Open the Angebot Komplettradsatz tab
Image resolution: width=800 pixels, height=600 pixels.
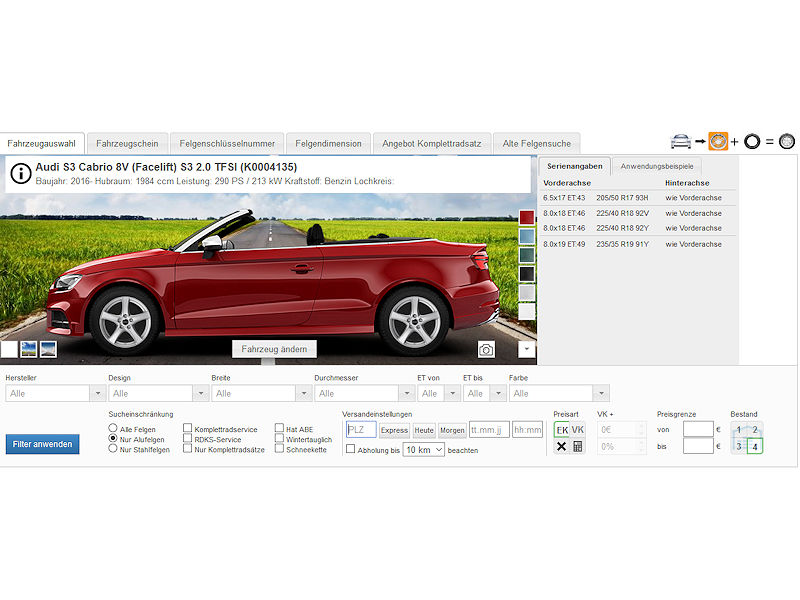pyautogui.click(x=432, y=144)
